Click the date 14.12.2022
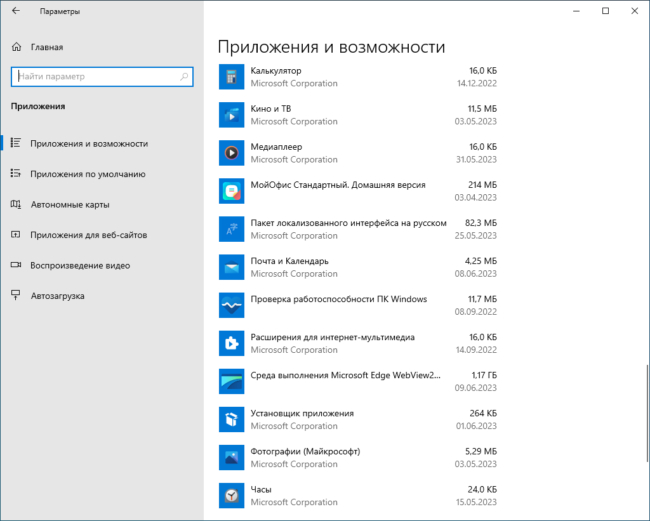650x521 pixels. (477, 83)
